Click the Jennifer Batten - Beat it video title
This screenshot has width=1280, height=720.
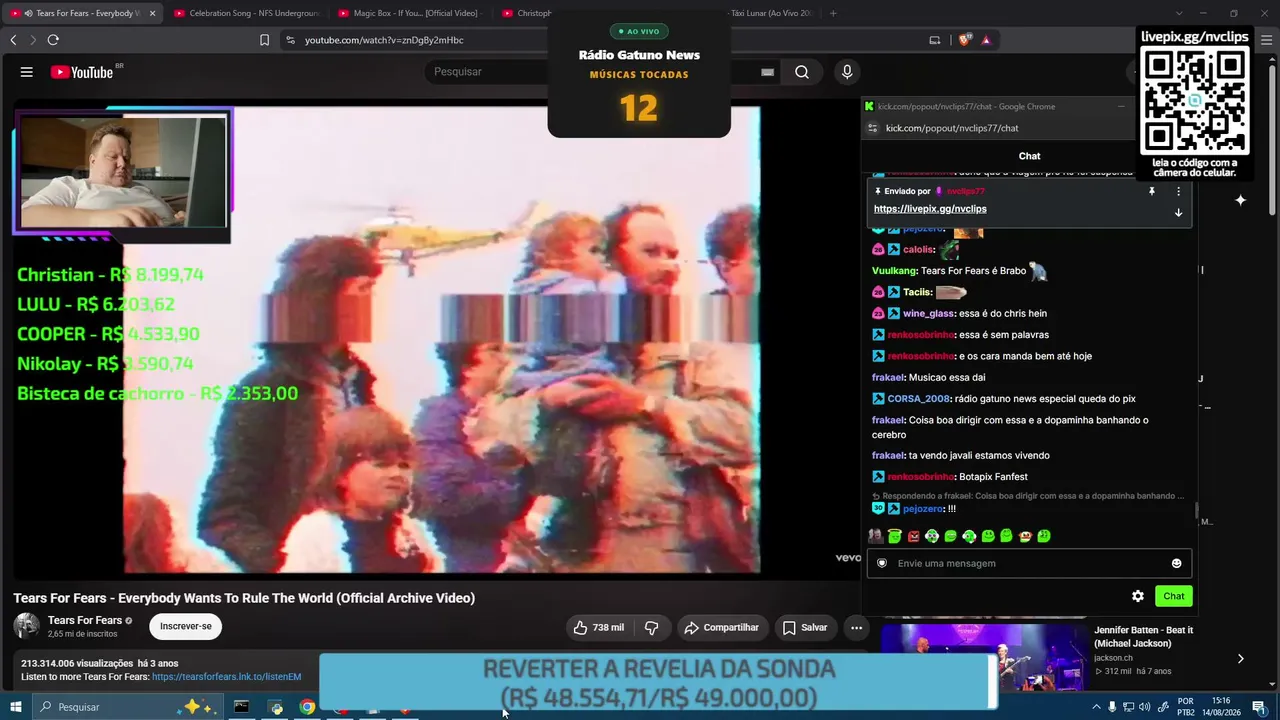1144,637
